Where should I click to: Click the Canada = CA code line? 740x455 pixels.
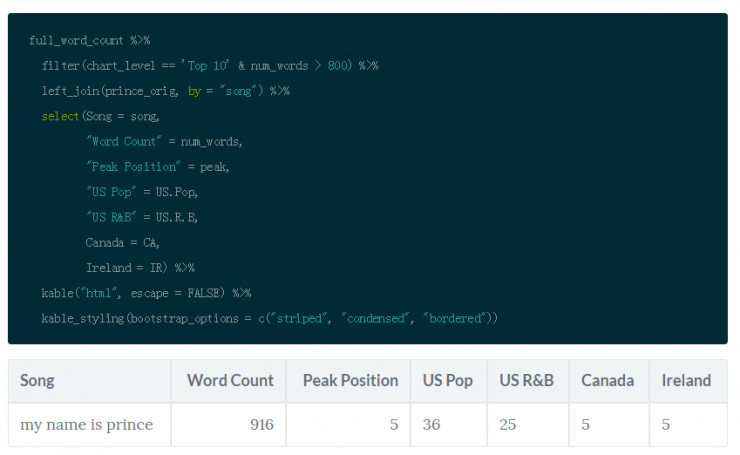pos(122,243)
